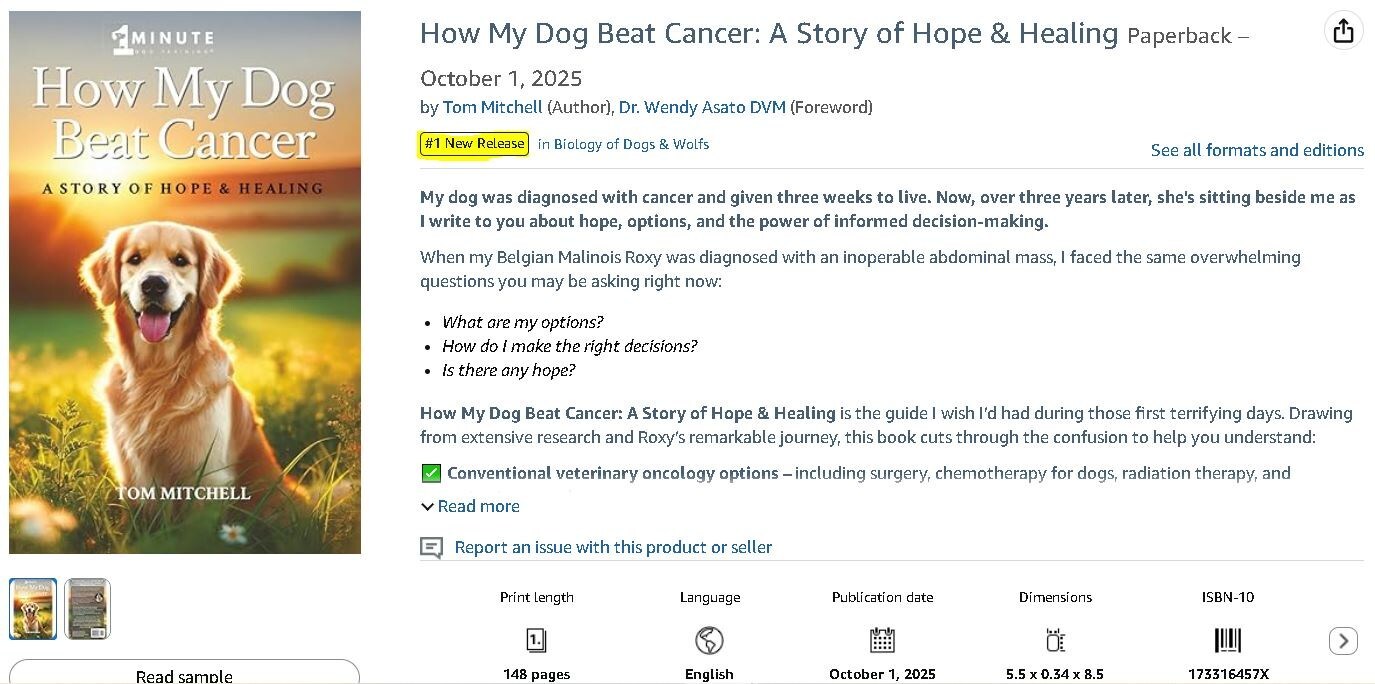This screenshot has width=1375, height=684.
Task: Report an issue with this product
Action: (x=612, y=547)
